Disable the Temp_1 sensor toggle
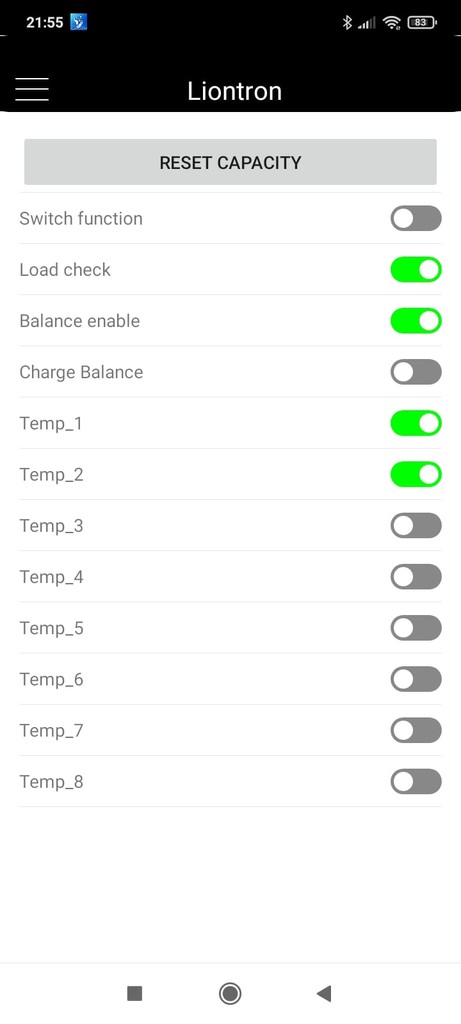Screen dimensions: 461x1024 [416, 423]
